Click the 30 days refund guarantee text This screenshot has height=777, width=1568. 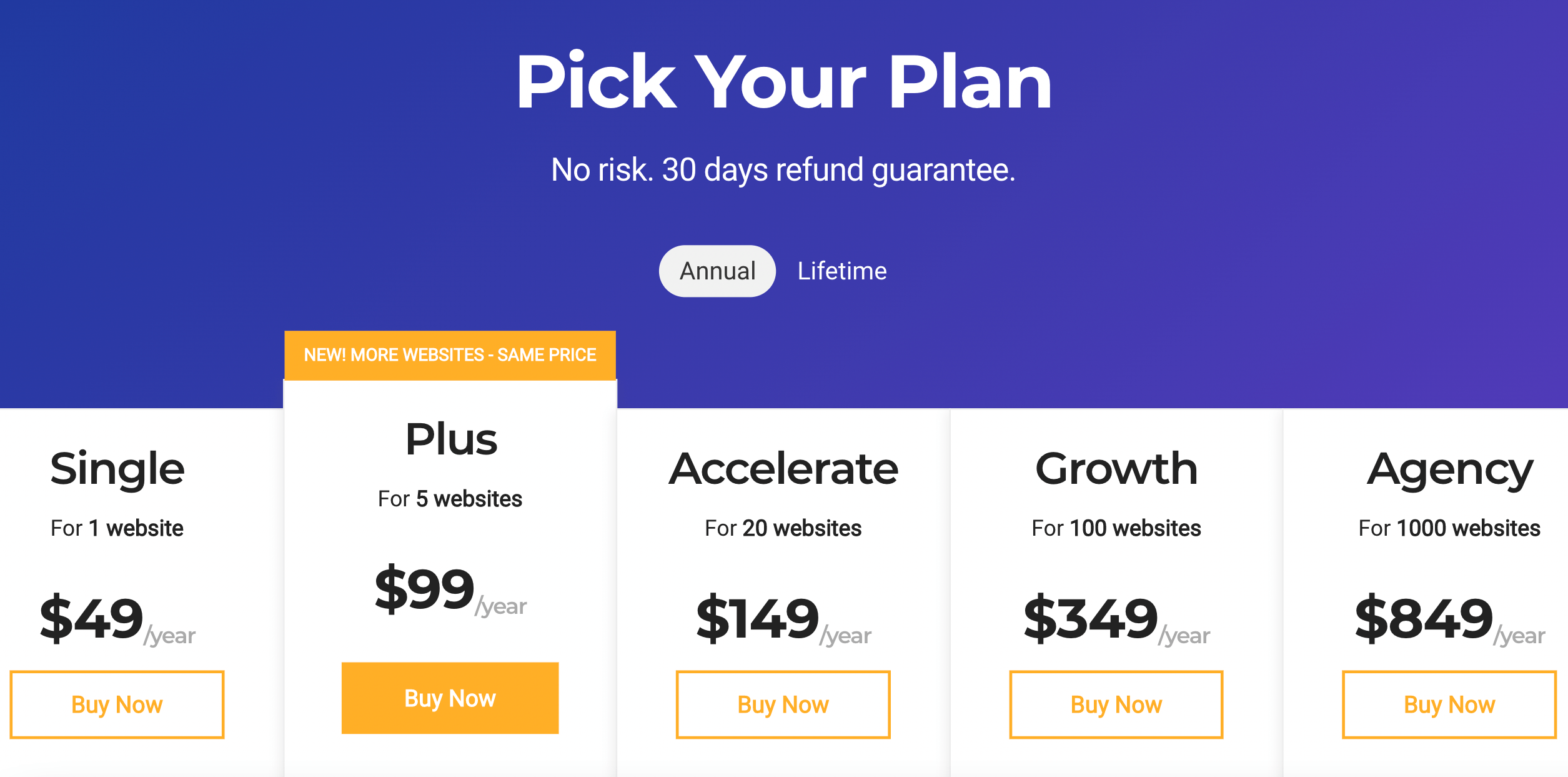click(783, 169)
